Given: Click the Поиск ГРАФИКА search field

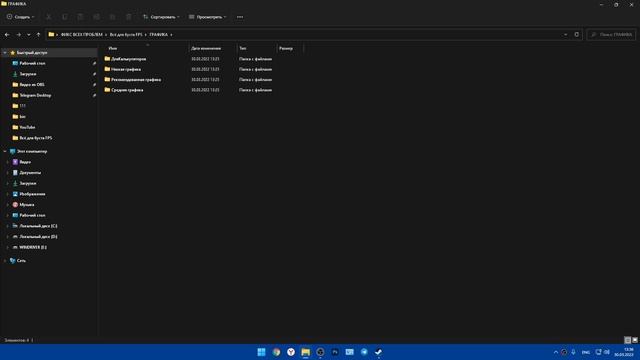Looking at the screenshot, I should [x=611, y=35].
